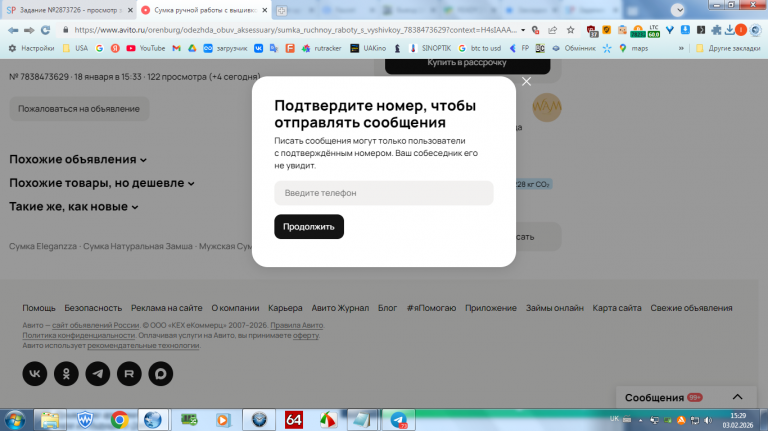Click the avito.ru address bar
Image resolution: width=768 pixels, height=431 pixels.
pyautogui.click(x=295, y=30)
